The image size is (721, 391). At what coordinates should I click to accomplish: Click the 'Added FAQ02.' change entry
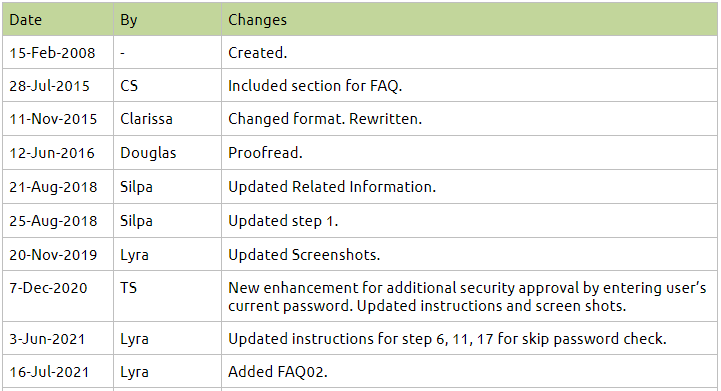278,372
